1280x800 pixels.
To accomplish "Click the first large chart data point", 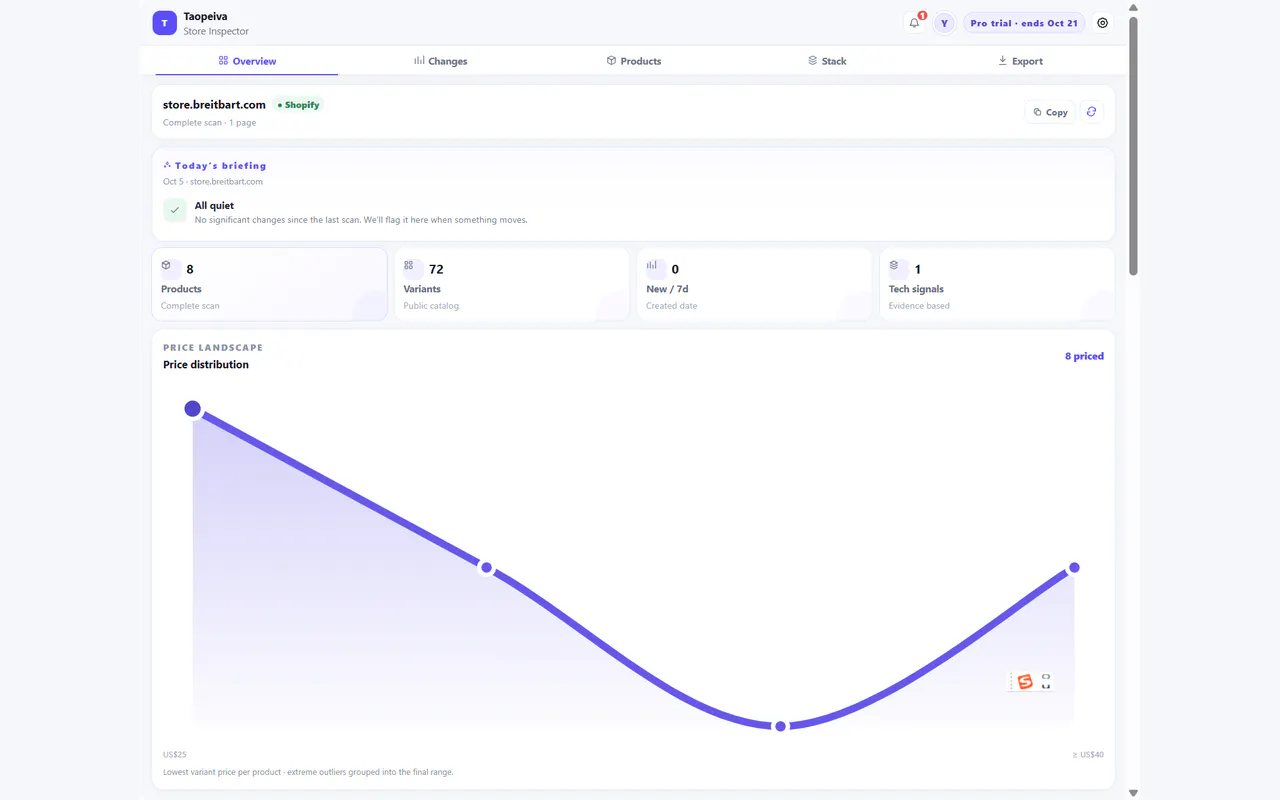I will pyautogui.click(x=193, y=408).
